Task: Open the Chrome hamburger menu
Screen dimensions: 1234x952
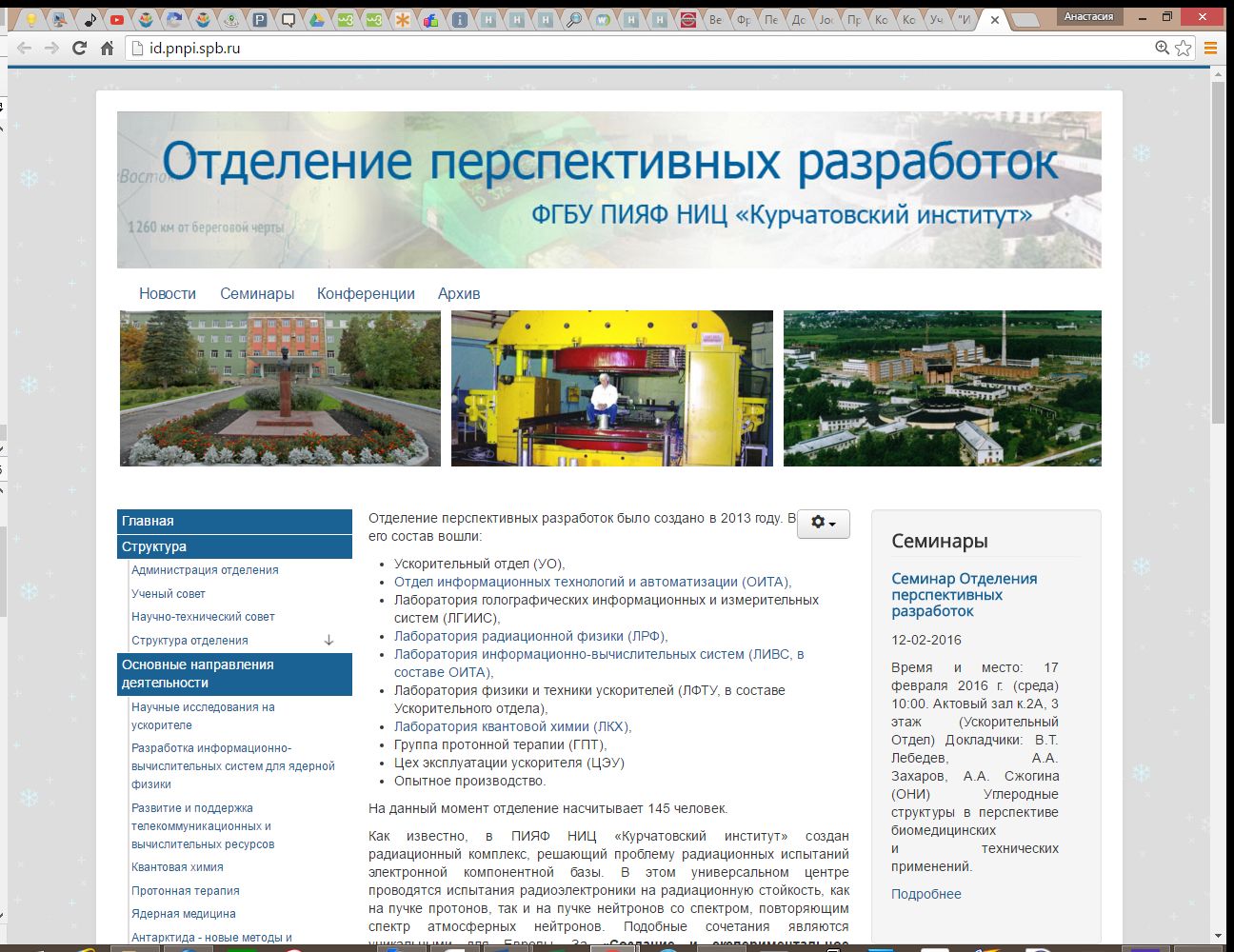Action: click(1211, 48)
